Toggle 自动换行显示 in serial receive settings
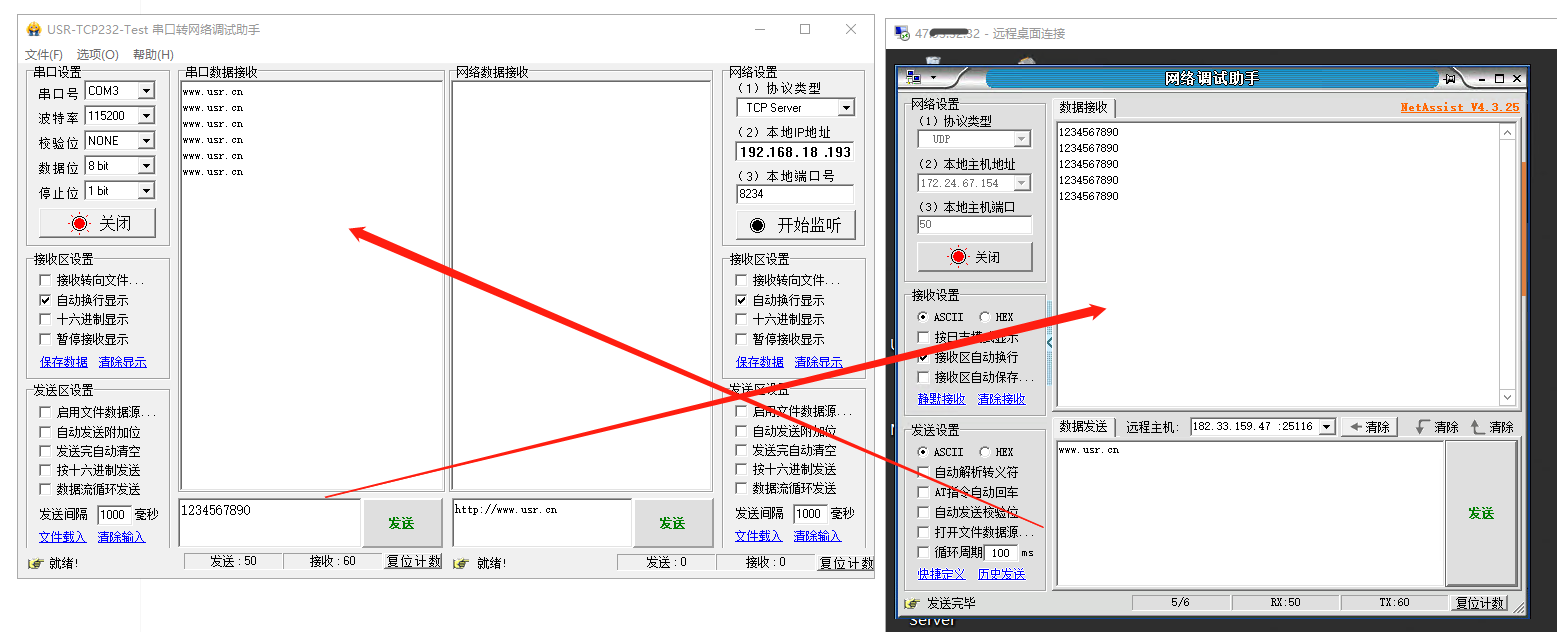 point(44,300)
